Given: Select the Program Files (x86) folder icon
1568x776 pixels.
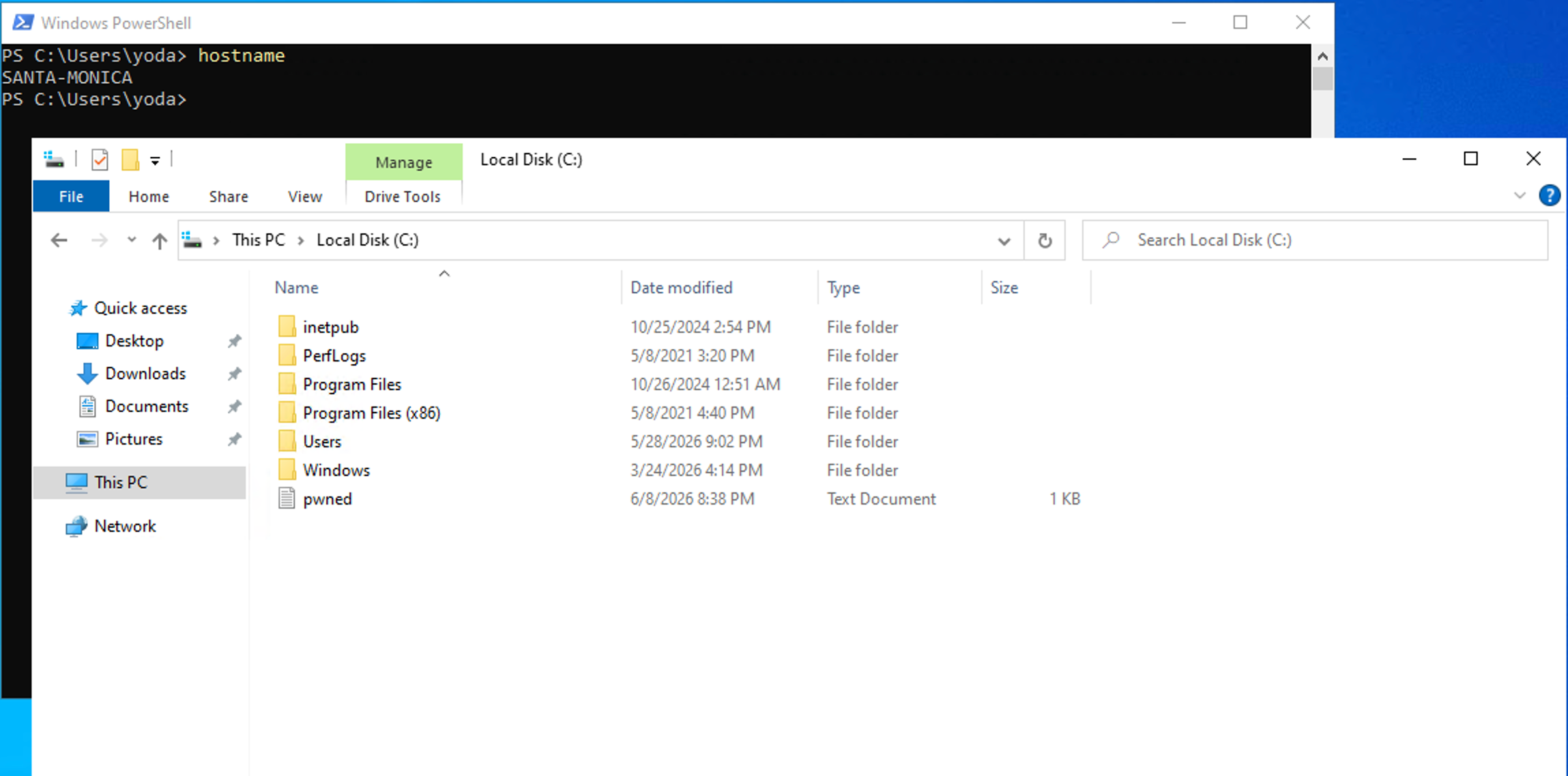Looking at the screenshot, I should click(287, 413).
